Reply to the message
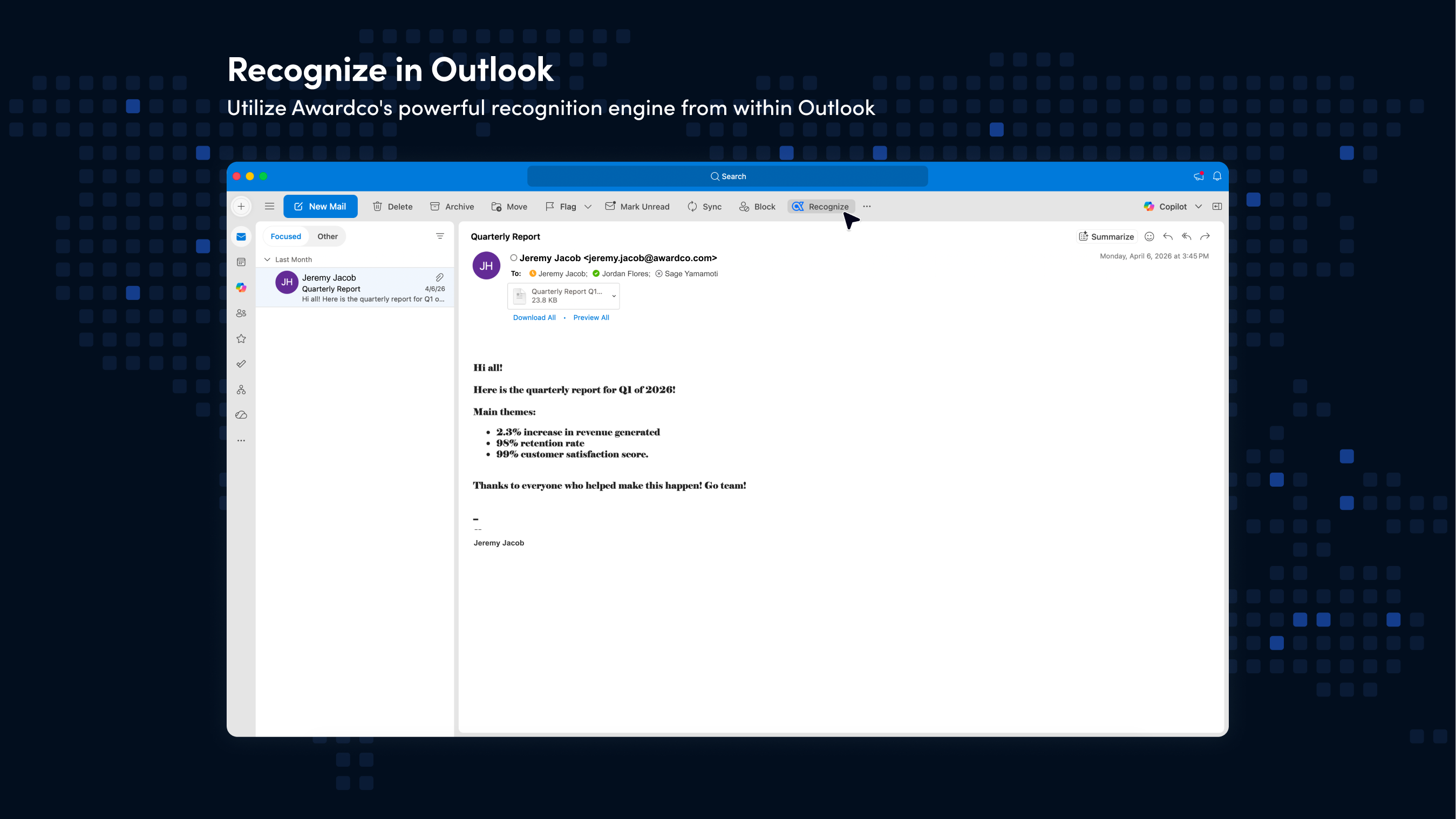Screen dimensions: 1456x819 point(1168,236)
